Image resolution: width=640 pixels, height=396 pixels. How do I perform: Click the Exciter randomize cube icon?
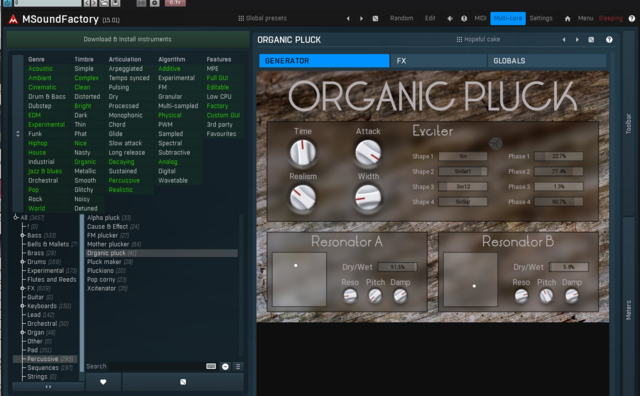(496, 143)
